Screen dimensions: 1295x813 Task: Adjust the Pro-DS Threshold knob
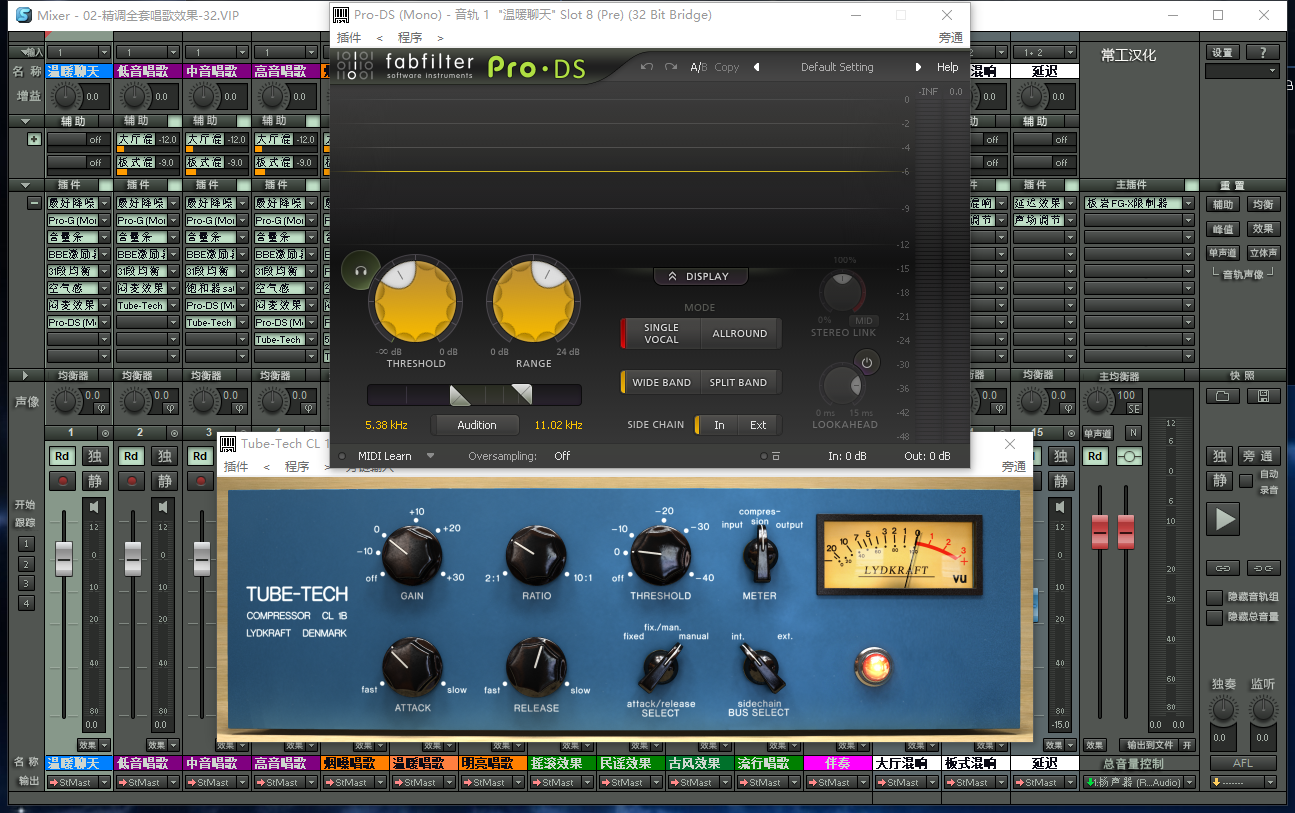click(416, 302)
